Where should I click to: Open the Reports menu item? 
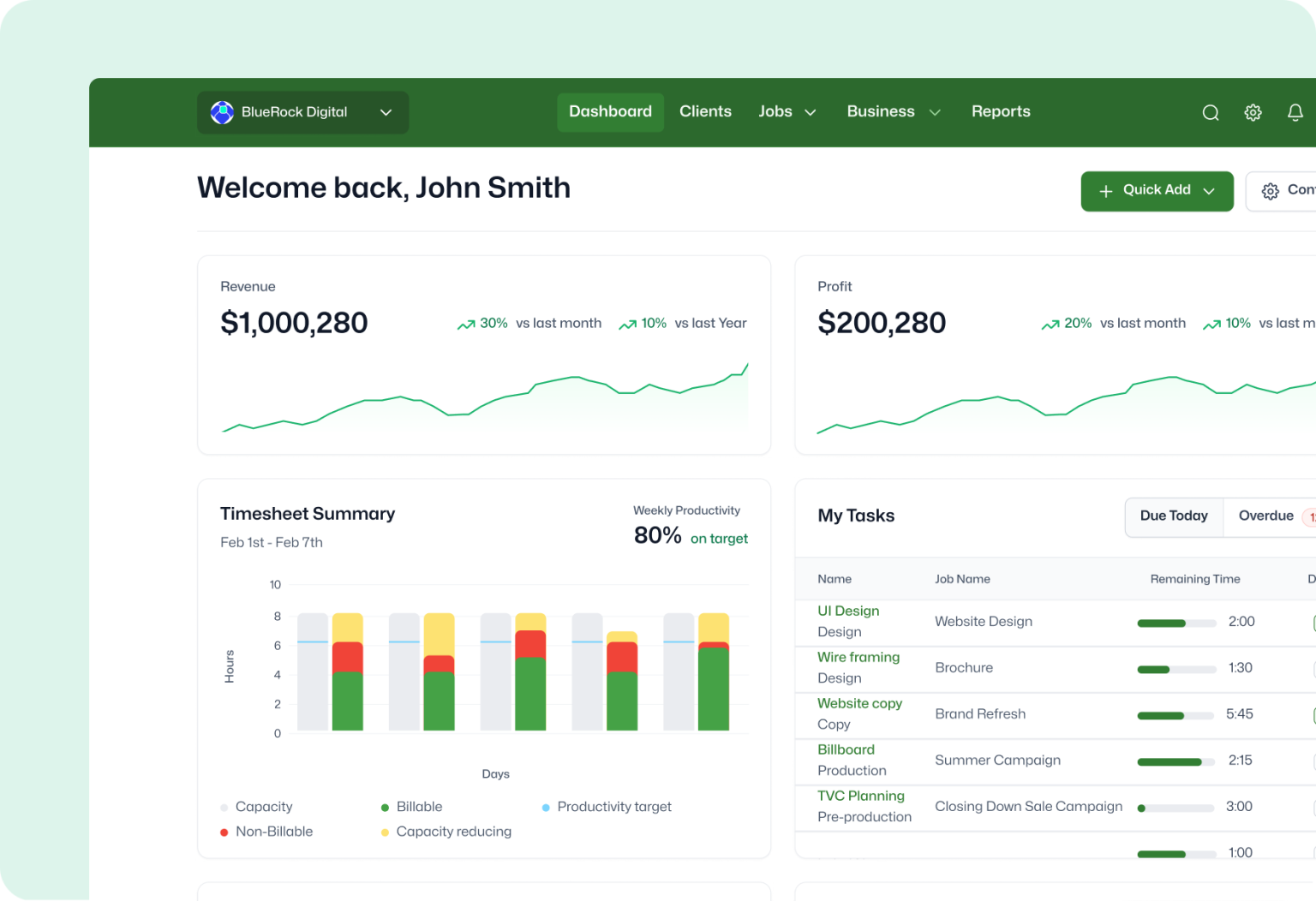click(x=1001, y=111)
